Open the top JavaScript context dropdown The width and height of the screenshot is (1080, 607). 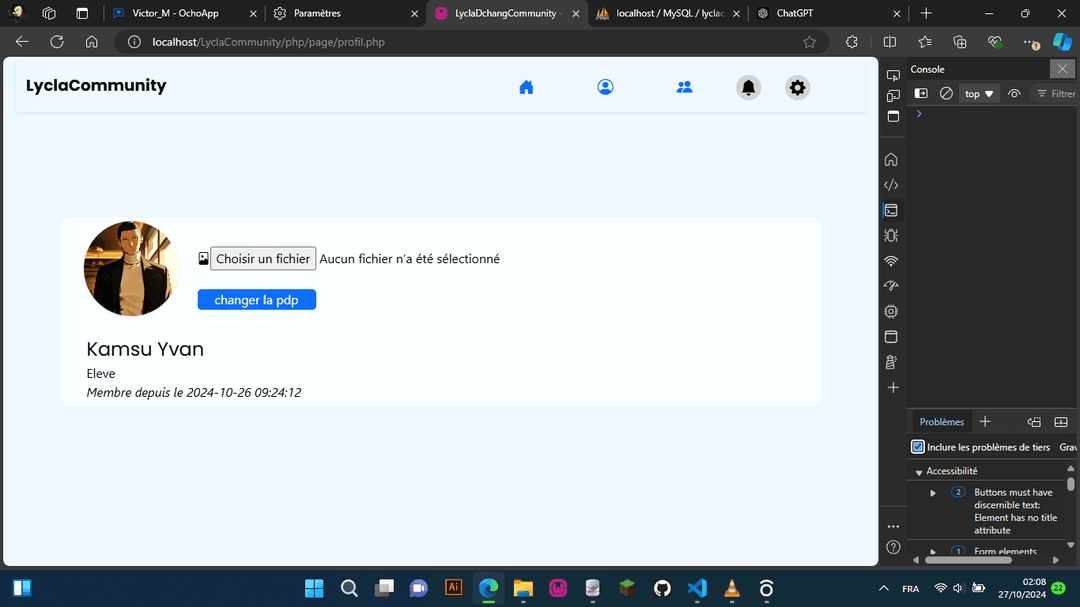(x=979, y=94)
